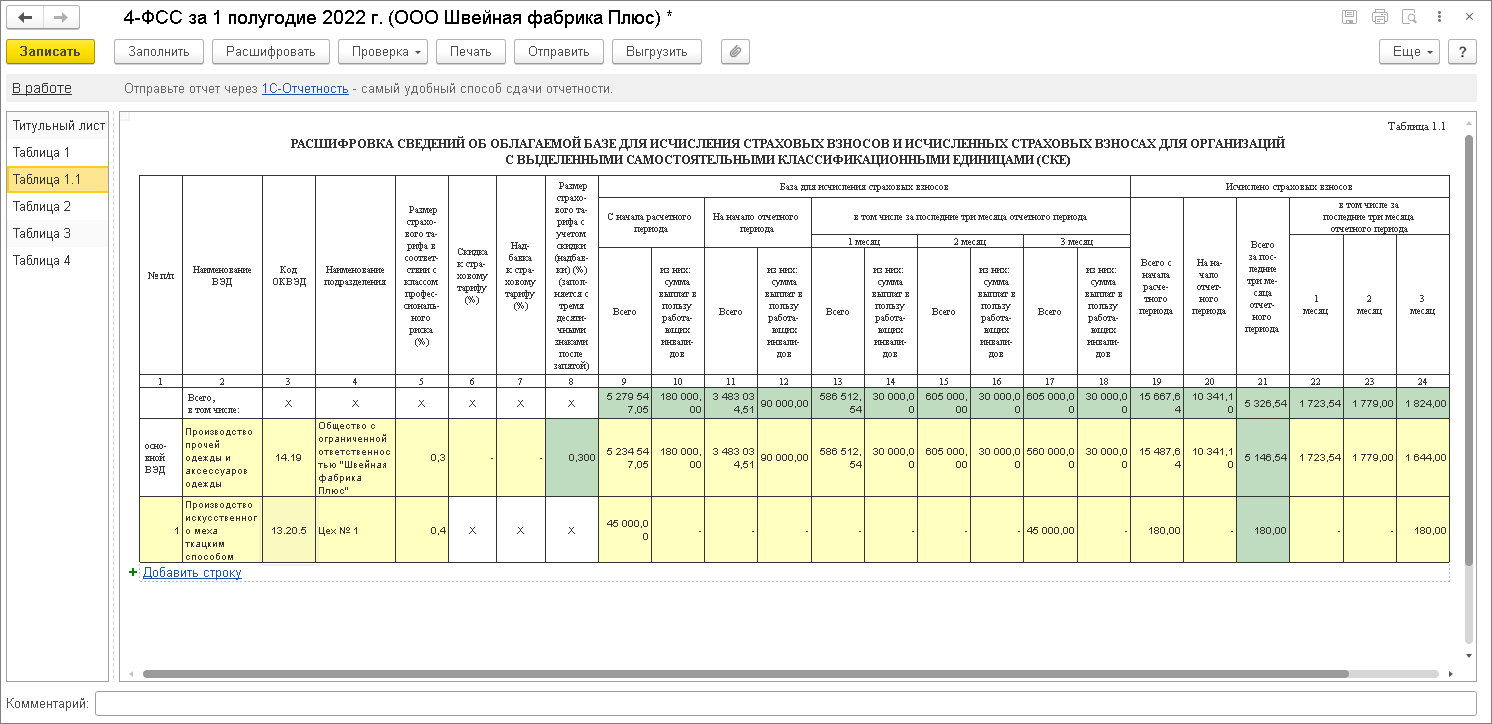Viewport: 1492px width, 724px height.
Task: Click the 560 000,00 cell
Action: click(1050, 457)
